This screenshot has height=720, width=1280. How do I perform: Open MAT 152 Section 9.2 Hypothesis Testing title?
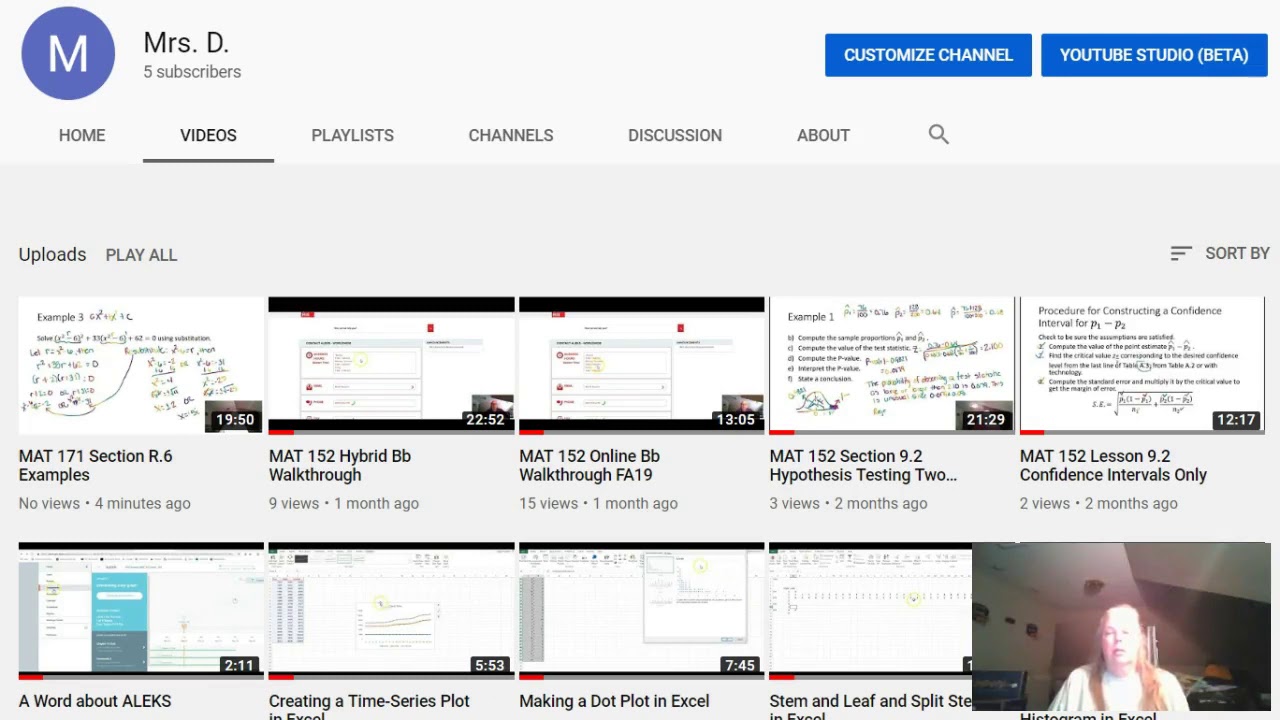(863, 465)
